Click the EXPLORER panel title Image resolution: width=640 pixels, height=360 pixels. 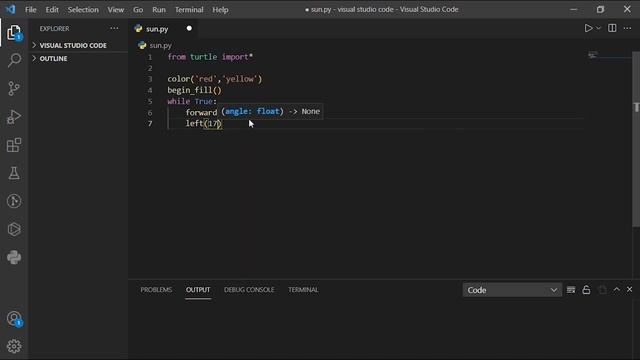click(54, 29)
